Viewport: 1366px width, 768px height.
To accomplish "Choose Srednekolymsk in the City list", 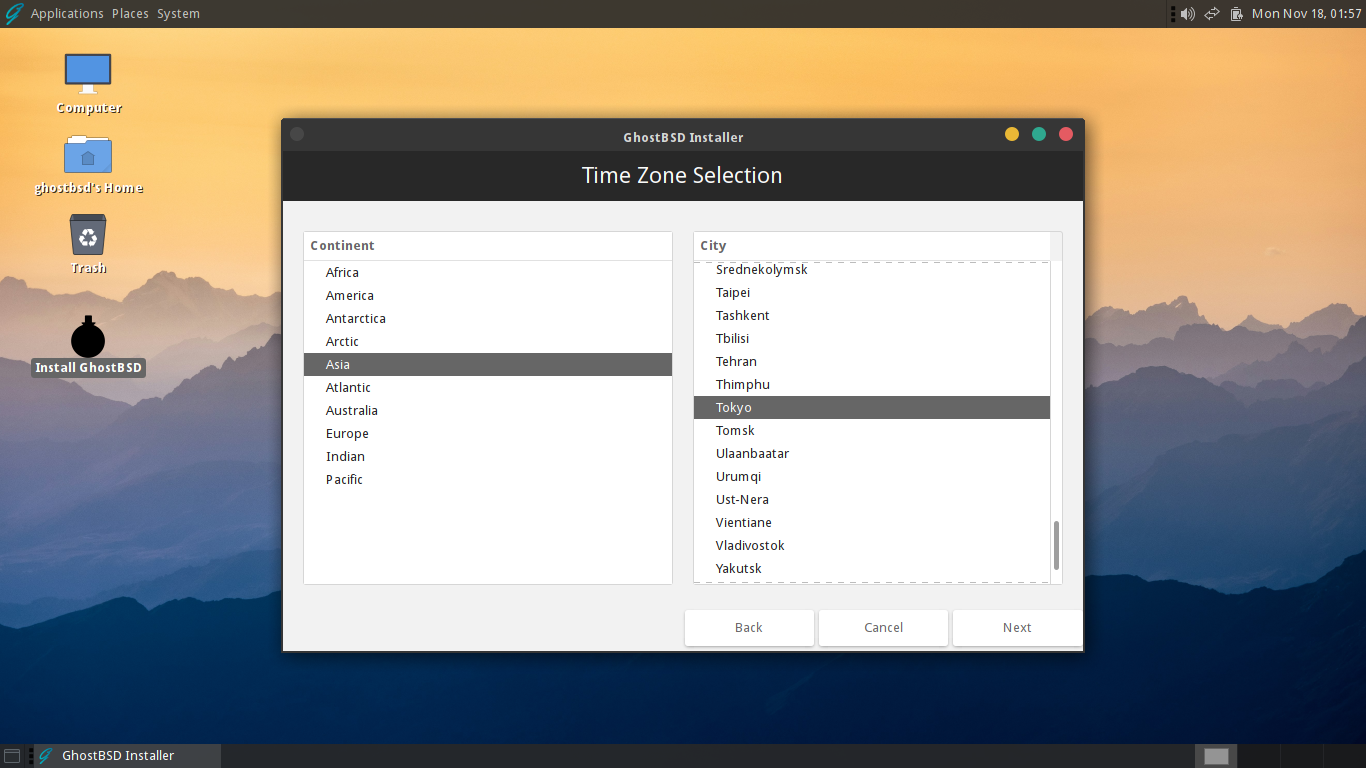I will point(872,270).
